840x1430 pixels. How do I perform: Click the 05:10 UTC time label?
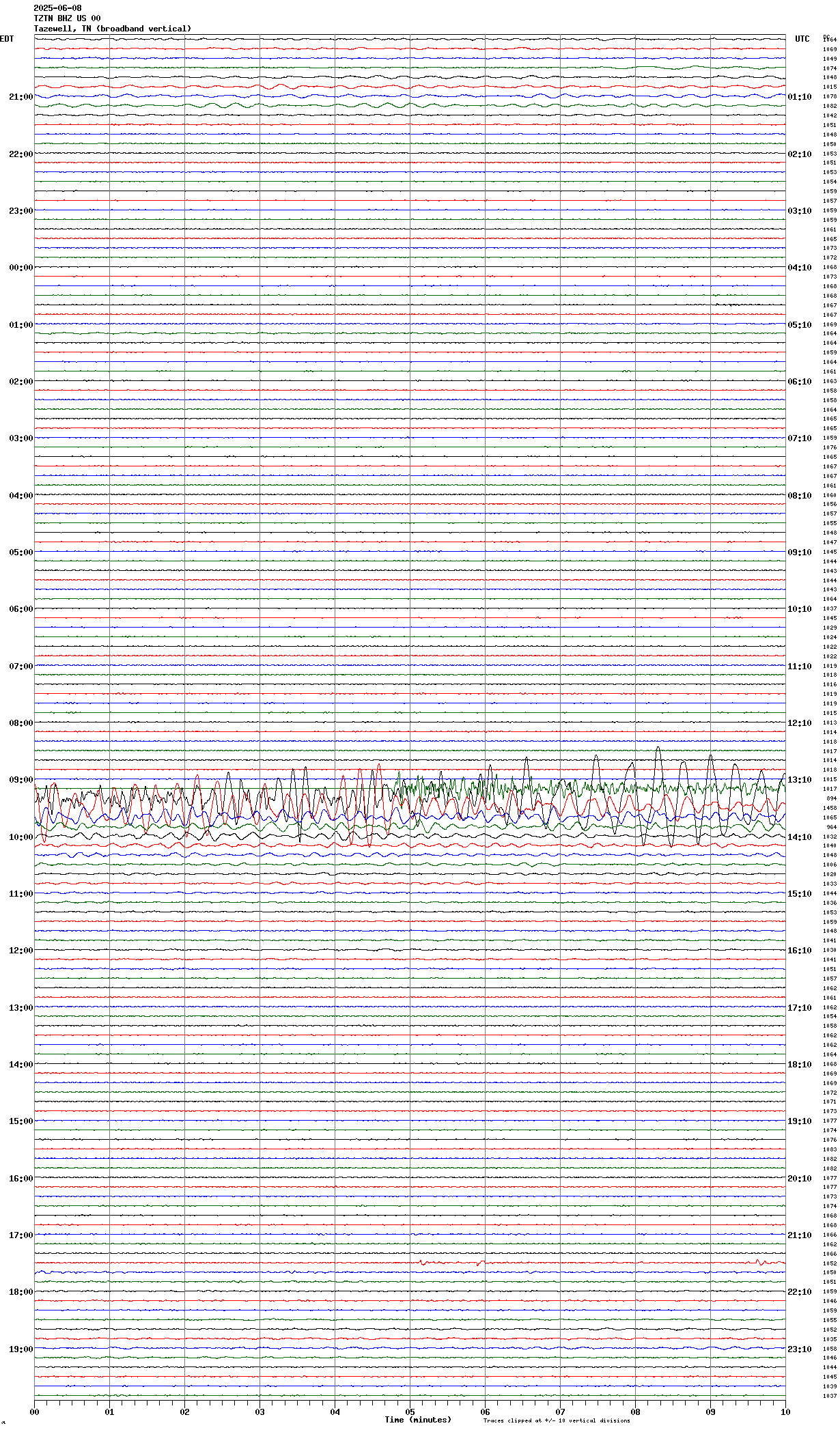coord(800,325)
